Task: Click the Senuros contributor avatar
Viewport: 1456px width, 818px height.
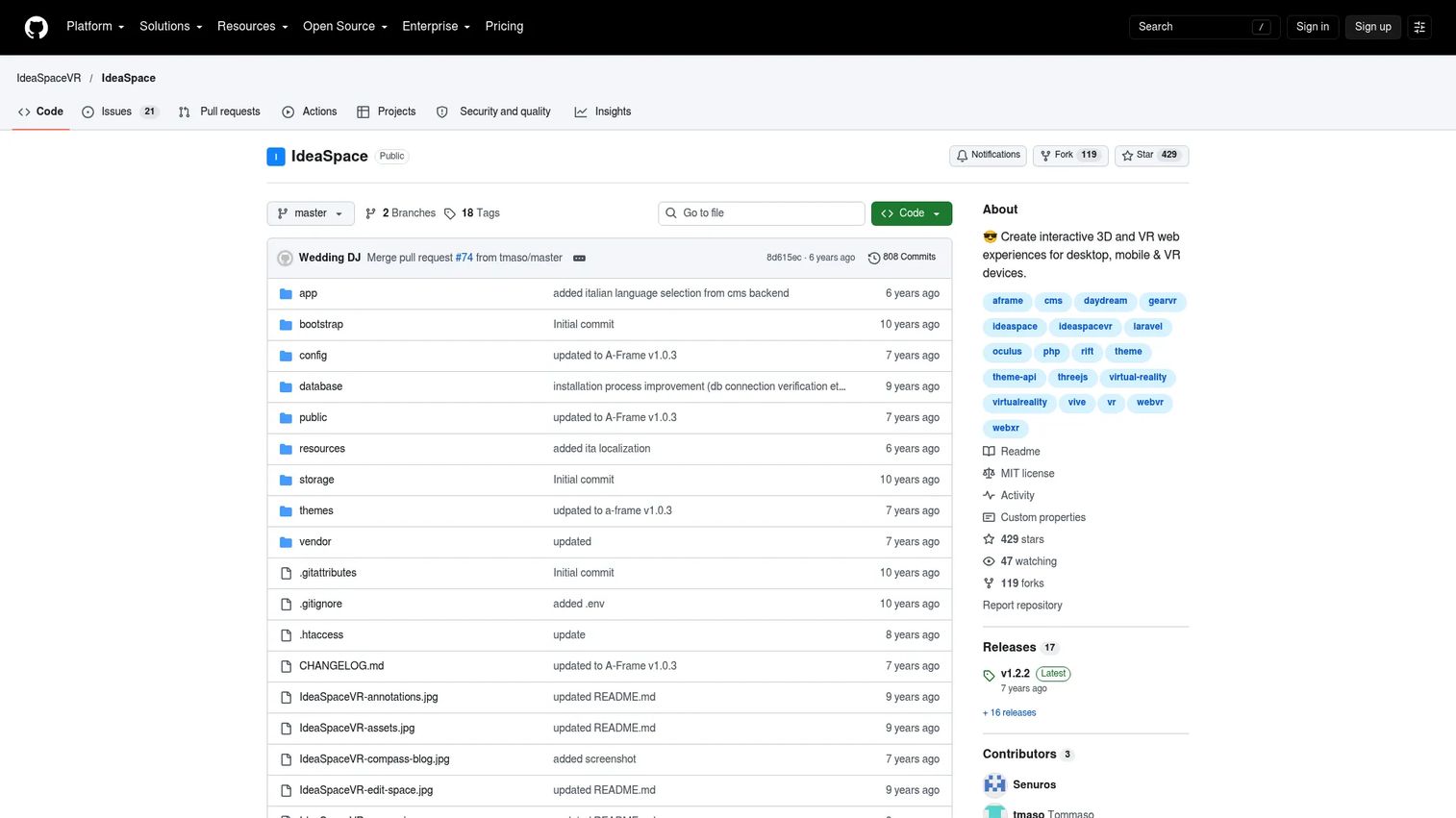Action: click(x=994, y=784)
